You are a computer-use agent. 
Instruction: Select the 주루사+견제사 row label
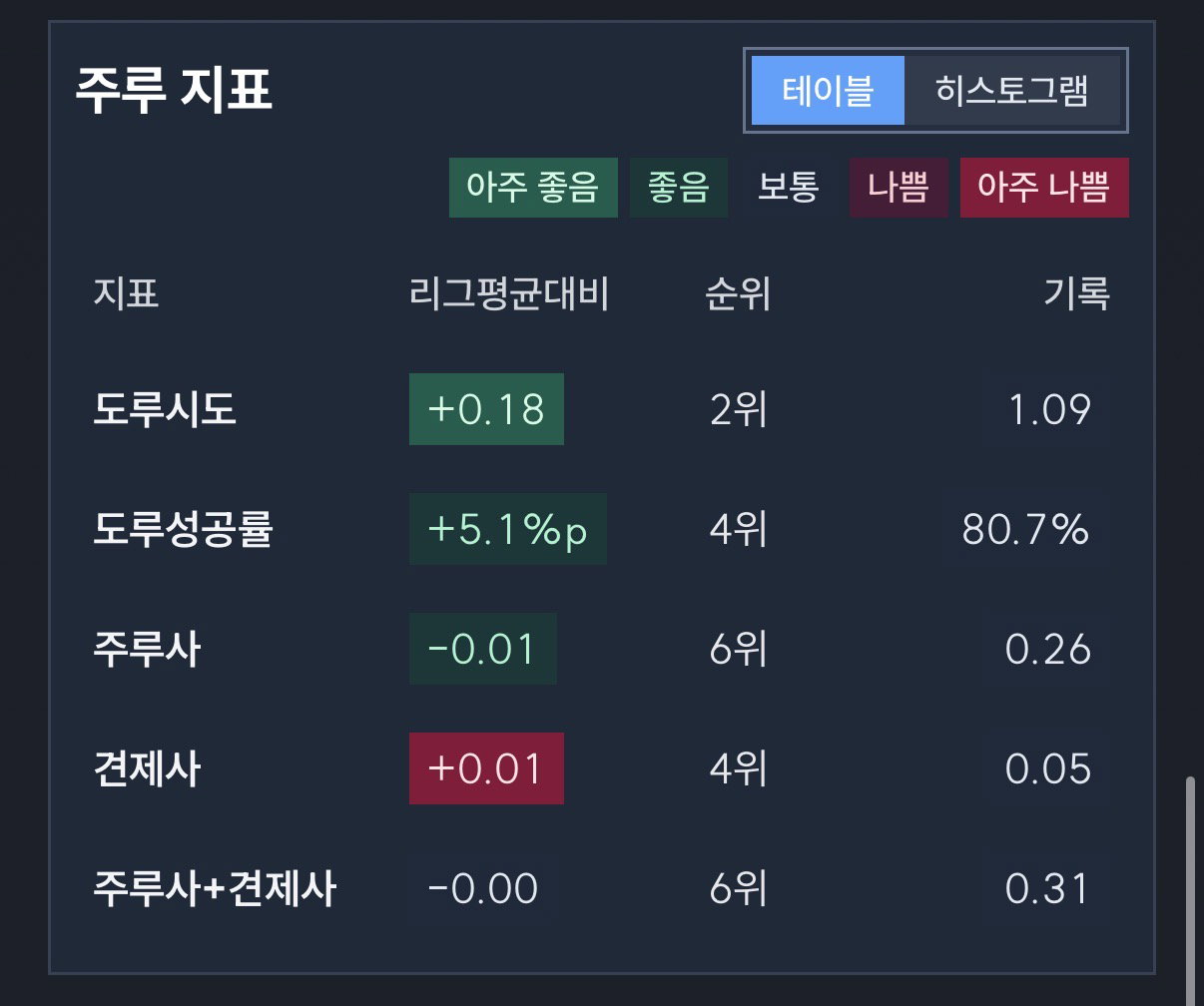(215, 888)
